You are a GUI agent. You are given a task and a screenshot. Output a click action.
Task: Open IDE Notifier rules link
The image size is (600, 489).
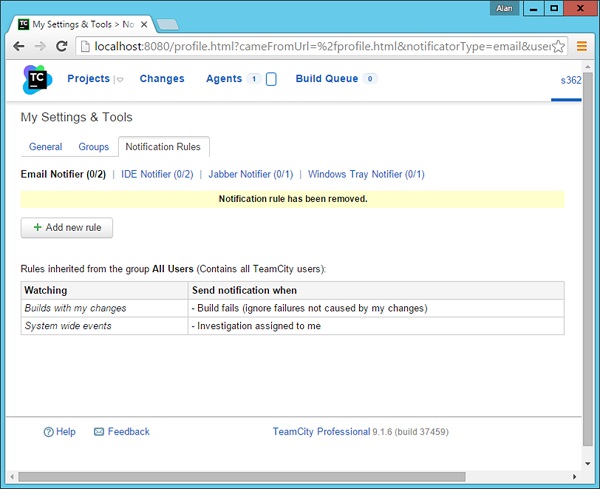(157, 174)
